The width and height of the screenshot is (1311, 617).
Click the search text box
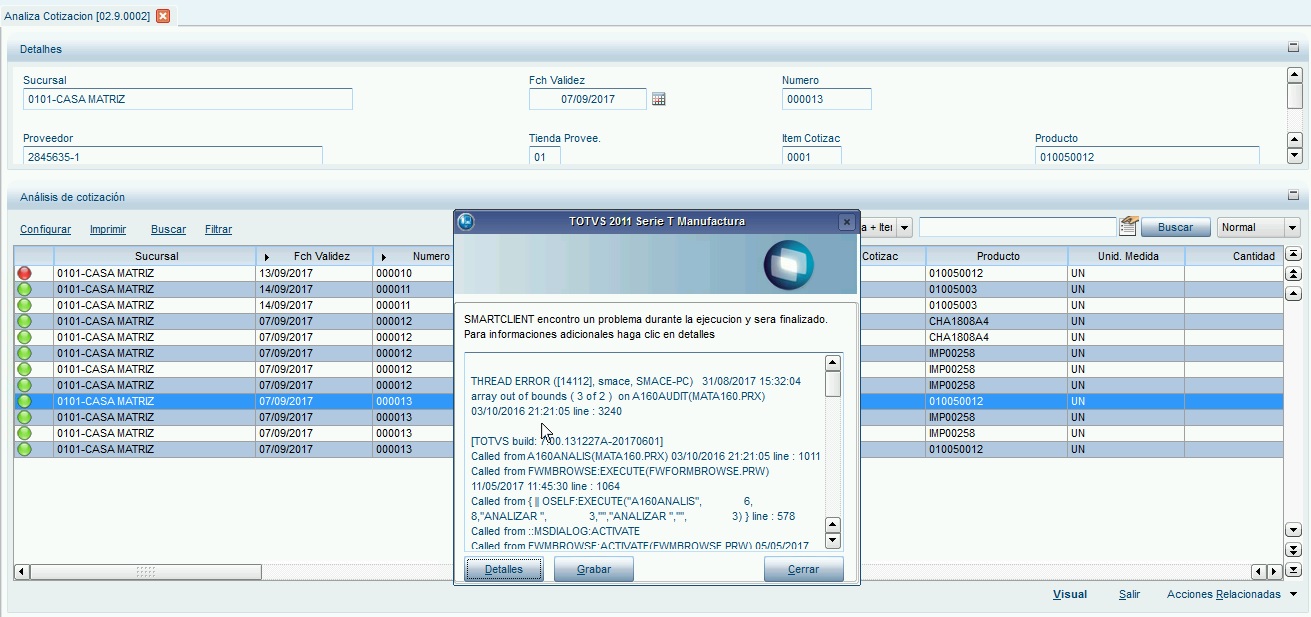coord(1017,227)
